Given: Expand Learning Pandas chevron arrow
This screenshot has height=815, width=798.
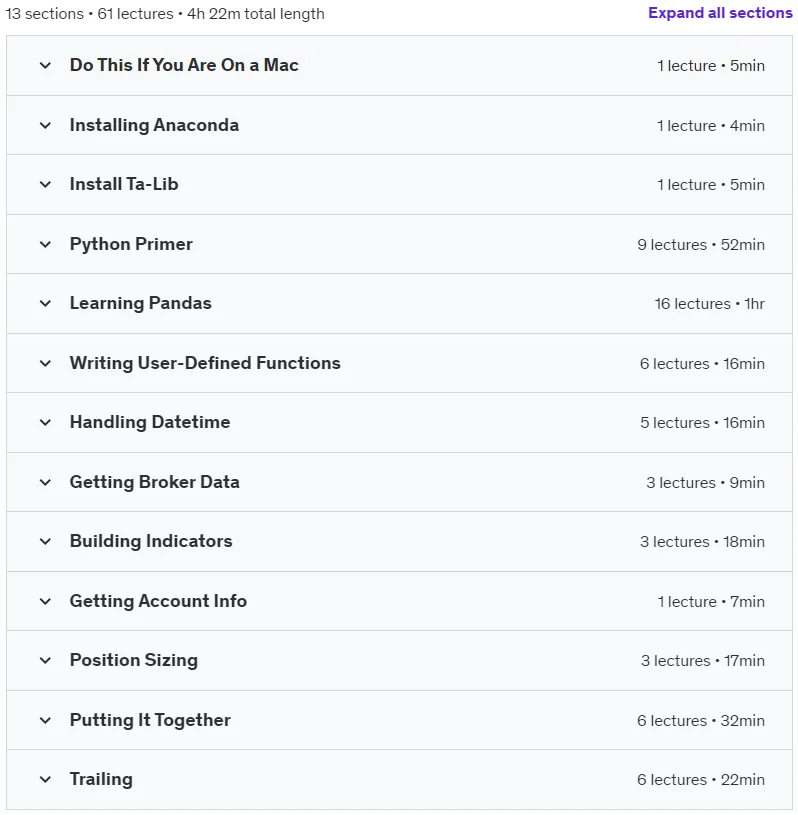Looking at the screenshot, I should coord(45,304).
